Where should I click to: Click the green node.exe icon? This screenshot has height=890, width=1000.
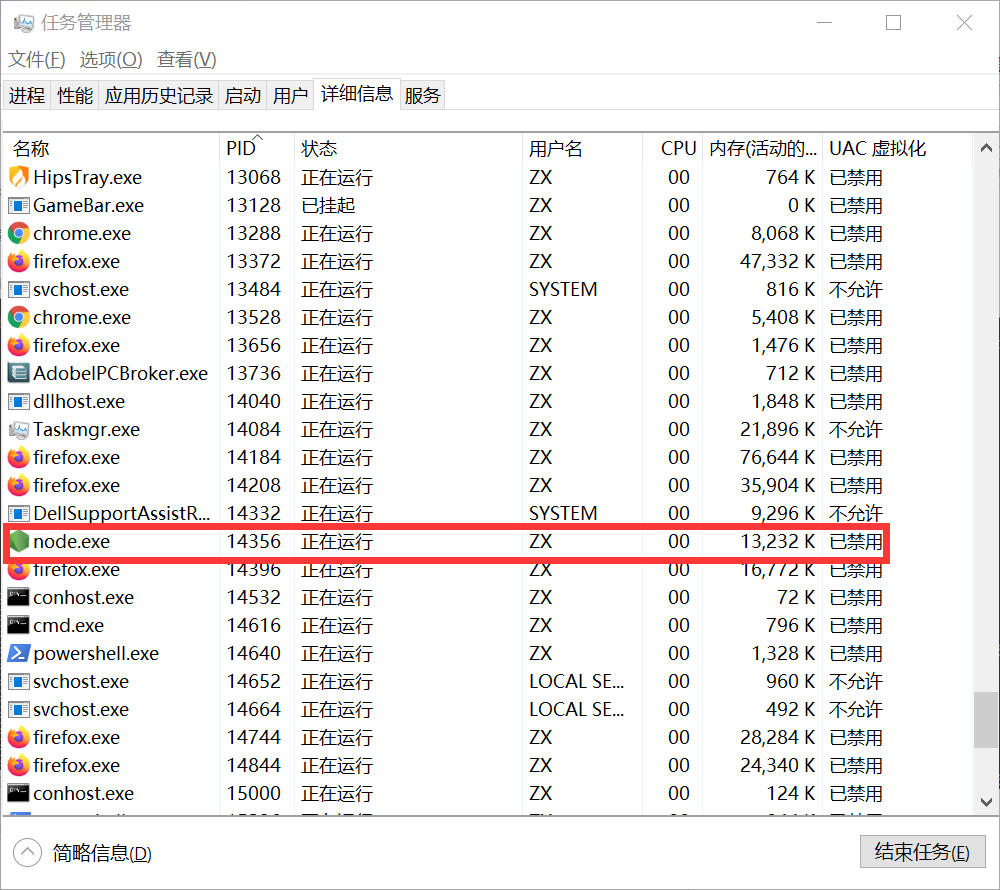click(x=19, y=541)
